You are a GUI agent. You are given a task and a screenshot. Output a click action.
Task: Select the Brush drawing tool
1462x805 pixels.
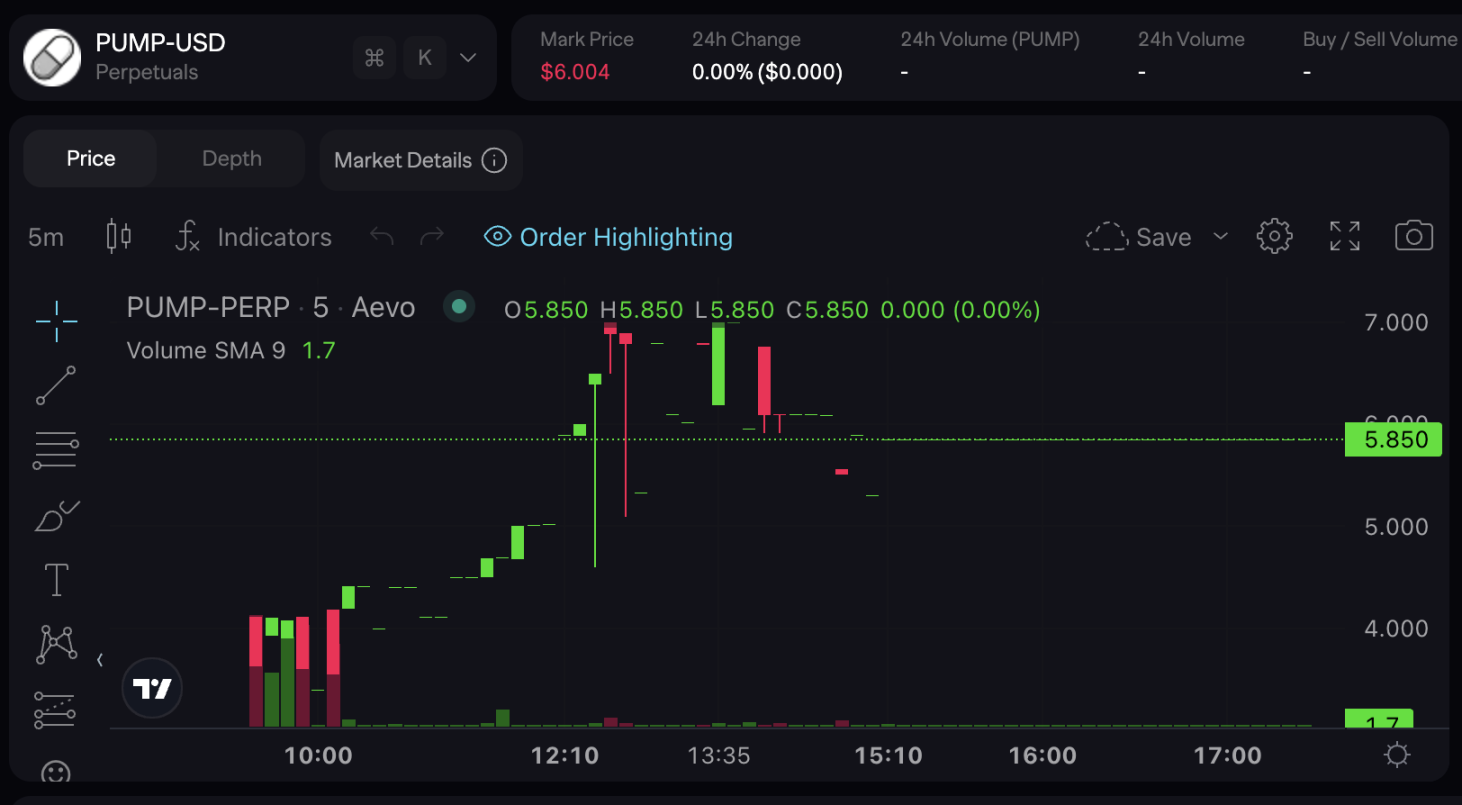(x=55, y=514)
